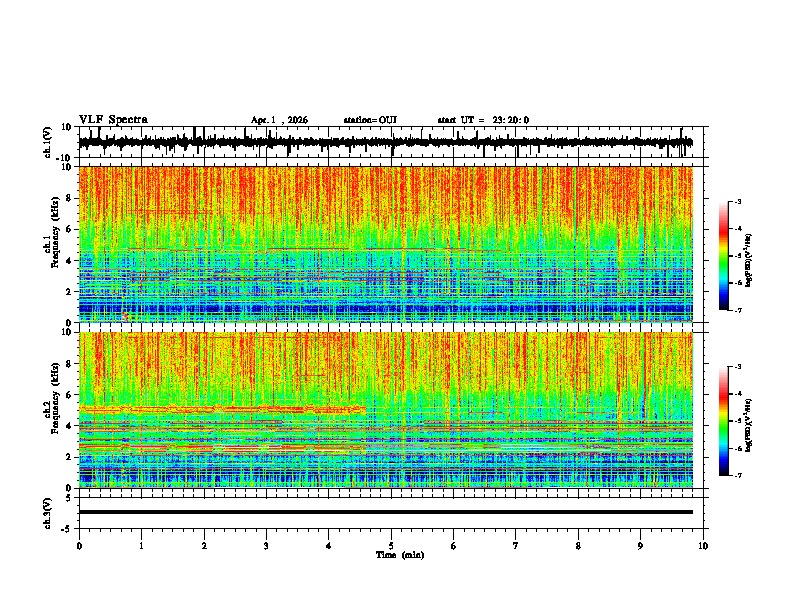The image size is (792, 612).
Task: Click time axis tick label "1"
Action: [142, 546]
